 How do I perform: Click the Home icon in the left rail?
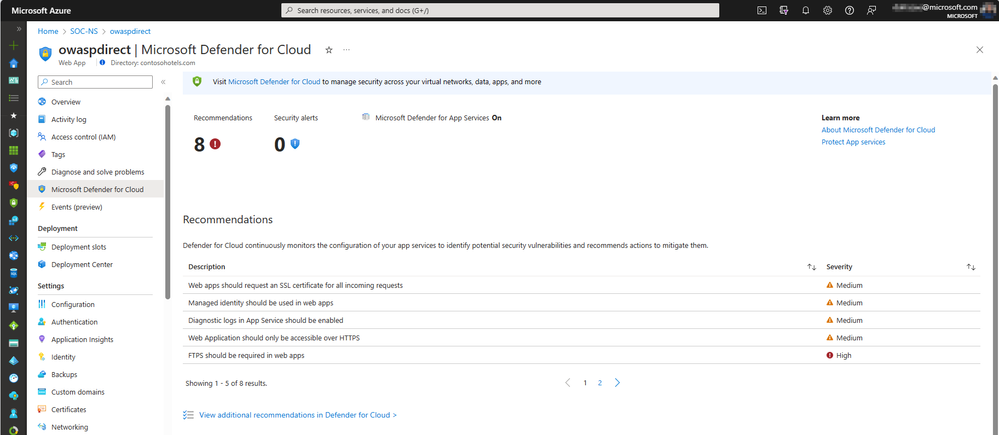(13, 63)
